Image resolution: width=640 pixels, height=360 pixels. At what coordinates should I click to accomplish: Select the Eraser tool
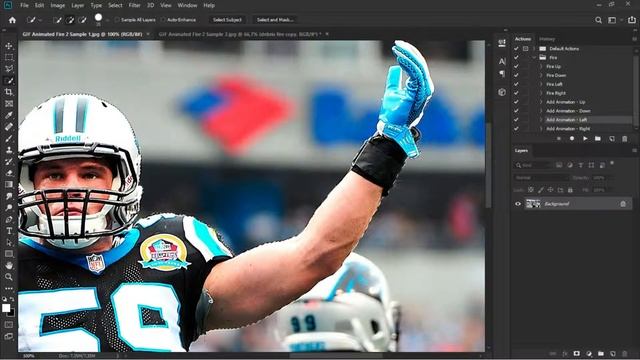coord(9,173)
